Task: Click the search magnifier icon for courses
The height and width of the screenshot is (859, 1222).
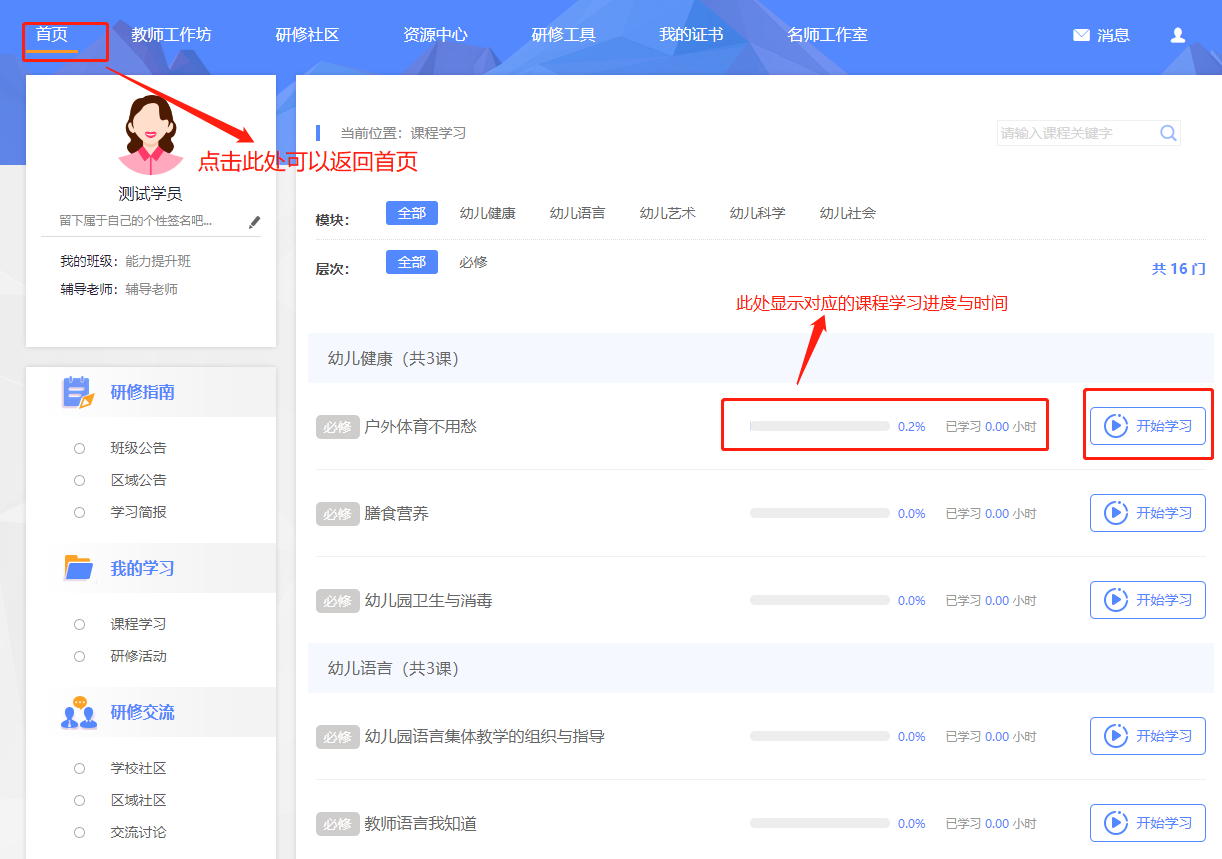Action: coord(1167,132)
